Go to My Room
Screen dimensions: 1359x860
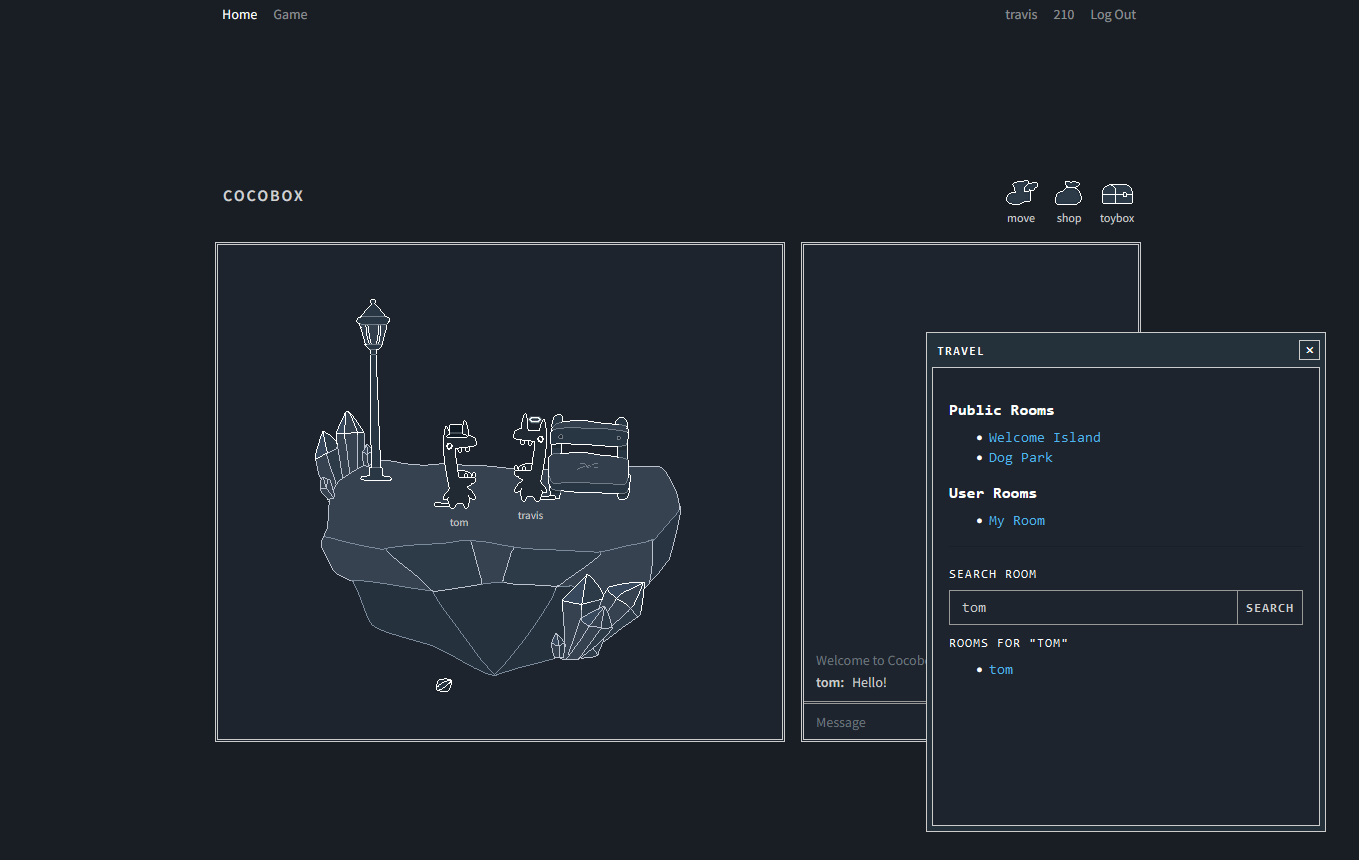pyautogui.click(x=1016, y=521)
